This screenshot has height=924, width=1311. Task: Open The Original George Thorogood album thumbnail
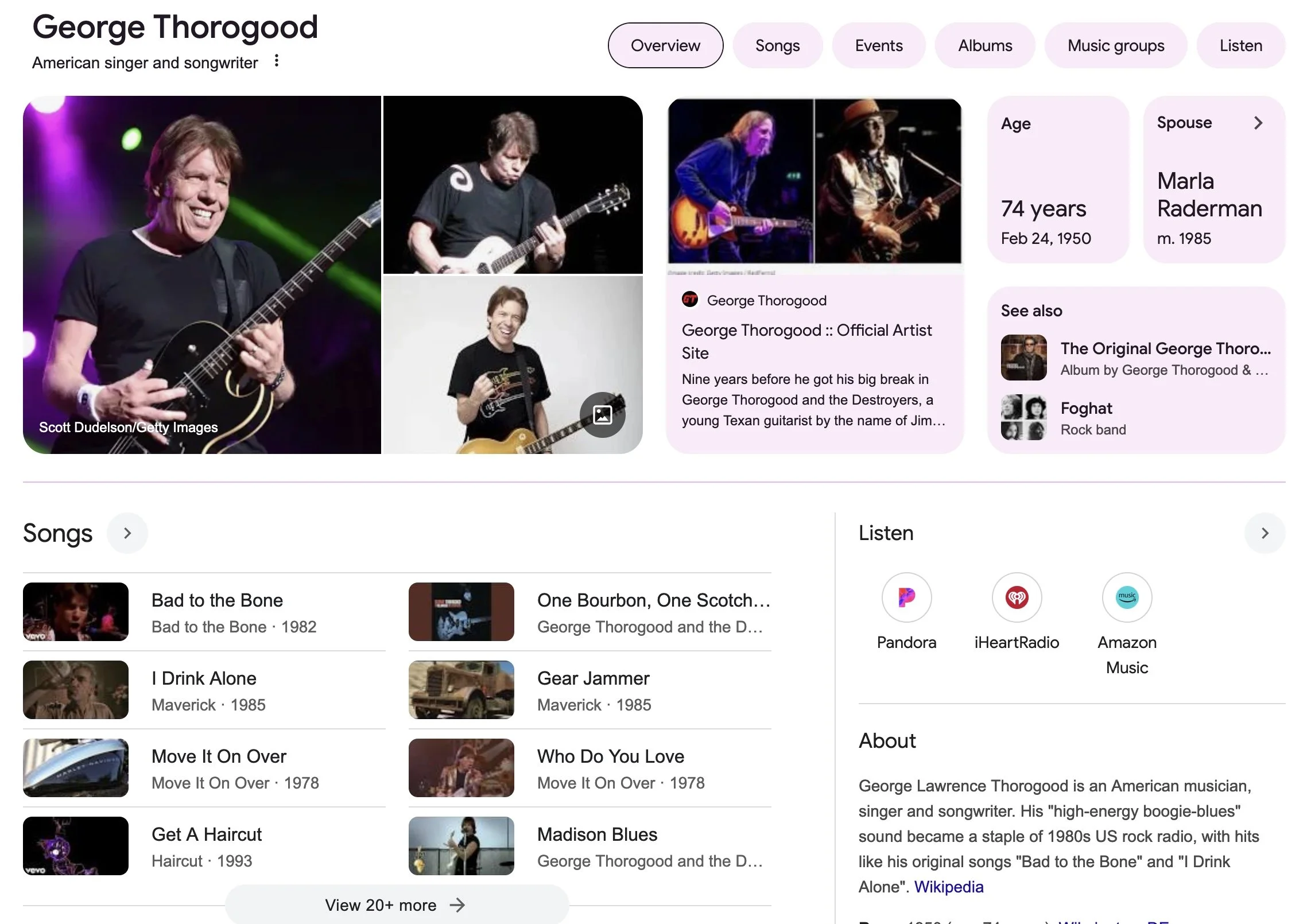[1023, 358]
